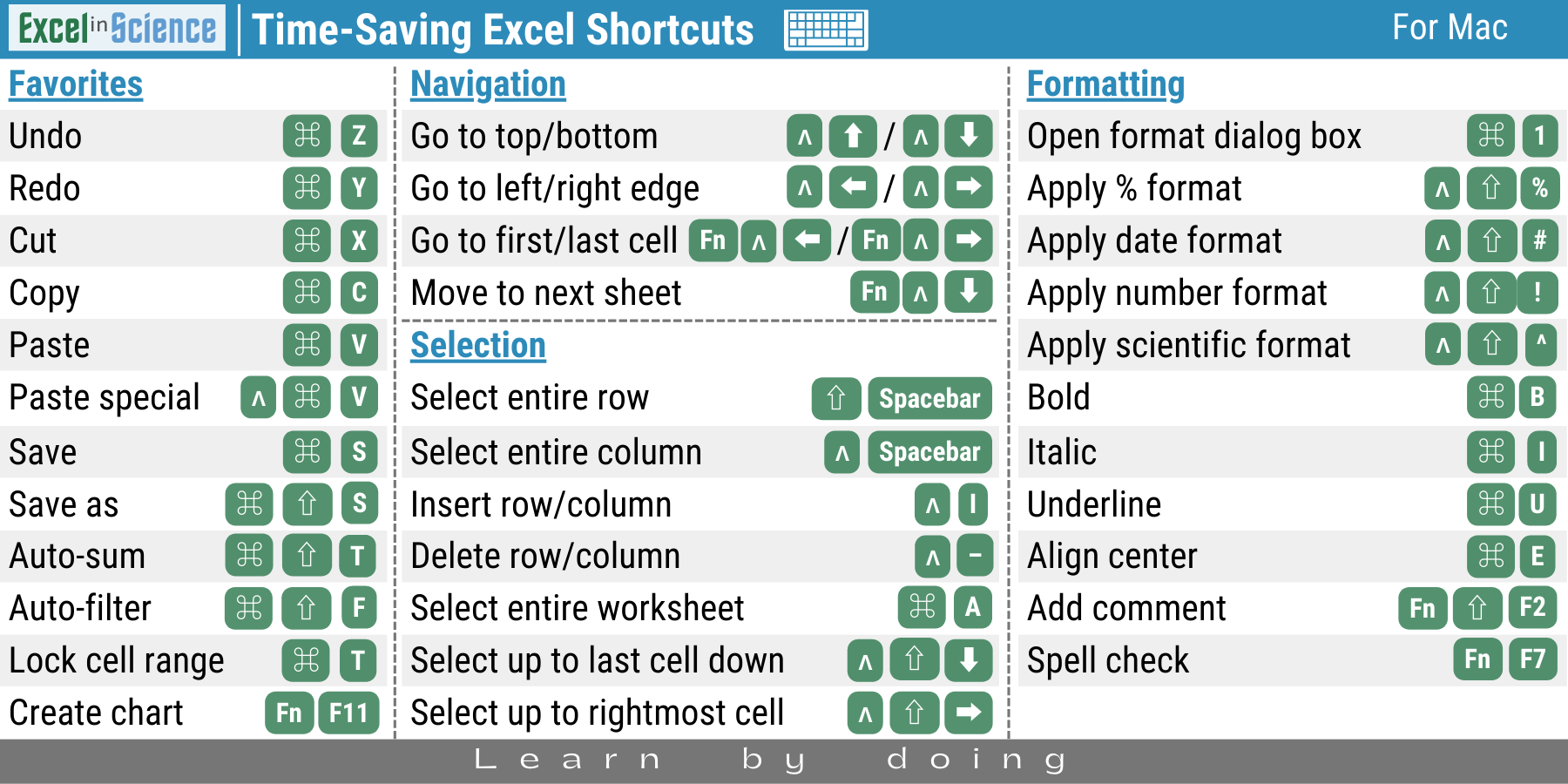Click the For Mac label in the header

(x=1450, y=28)
